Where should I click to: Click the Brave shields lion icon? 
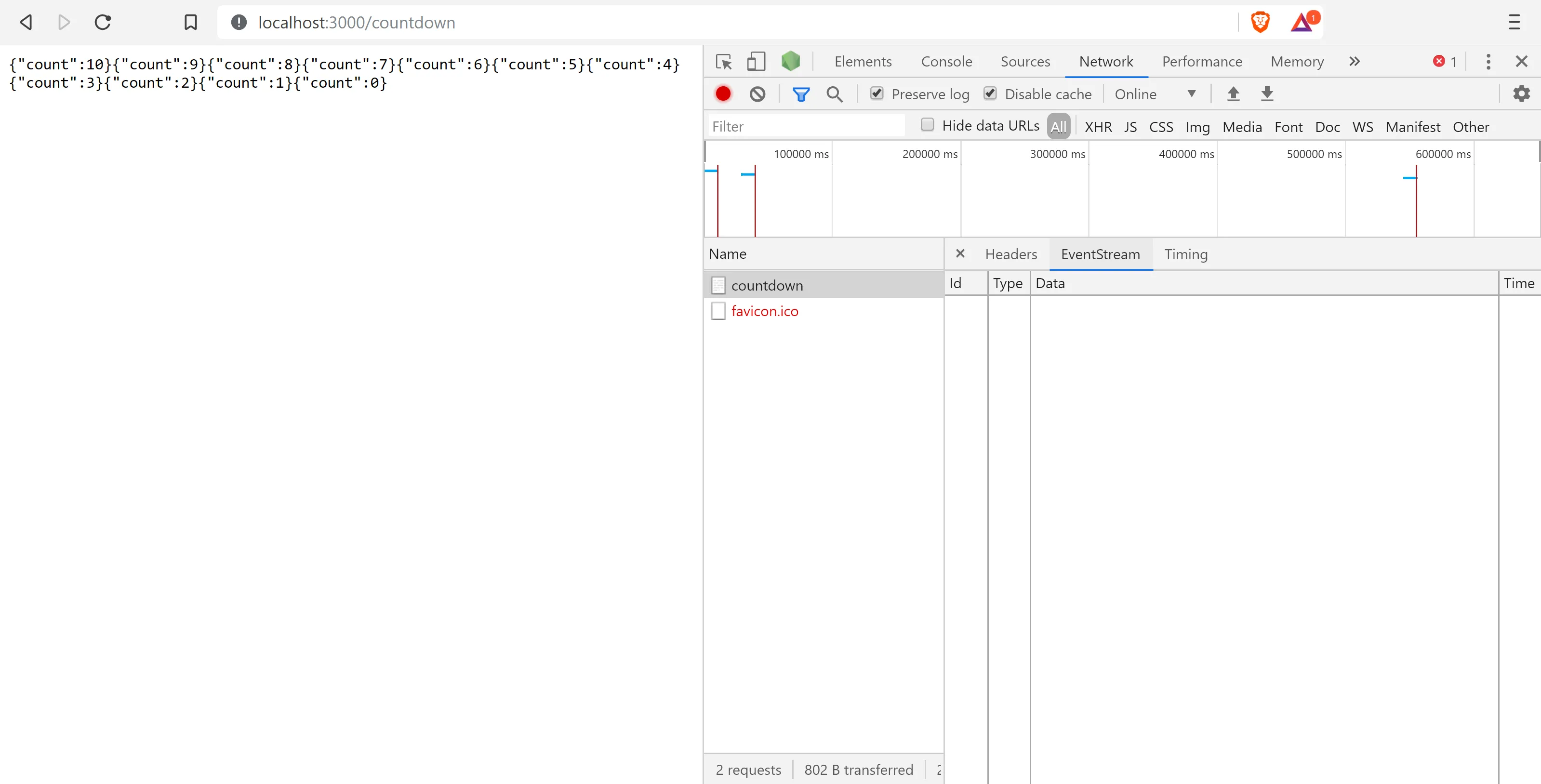[1260, 23]
